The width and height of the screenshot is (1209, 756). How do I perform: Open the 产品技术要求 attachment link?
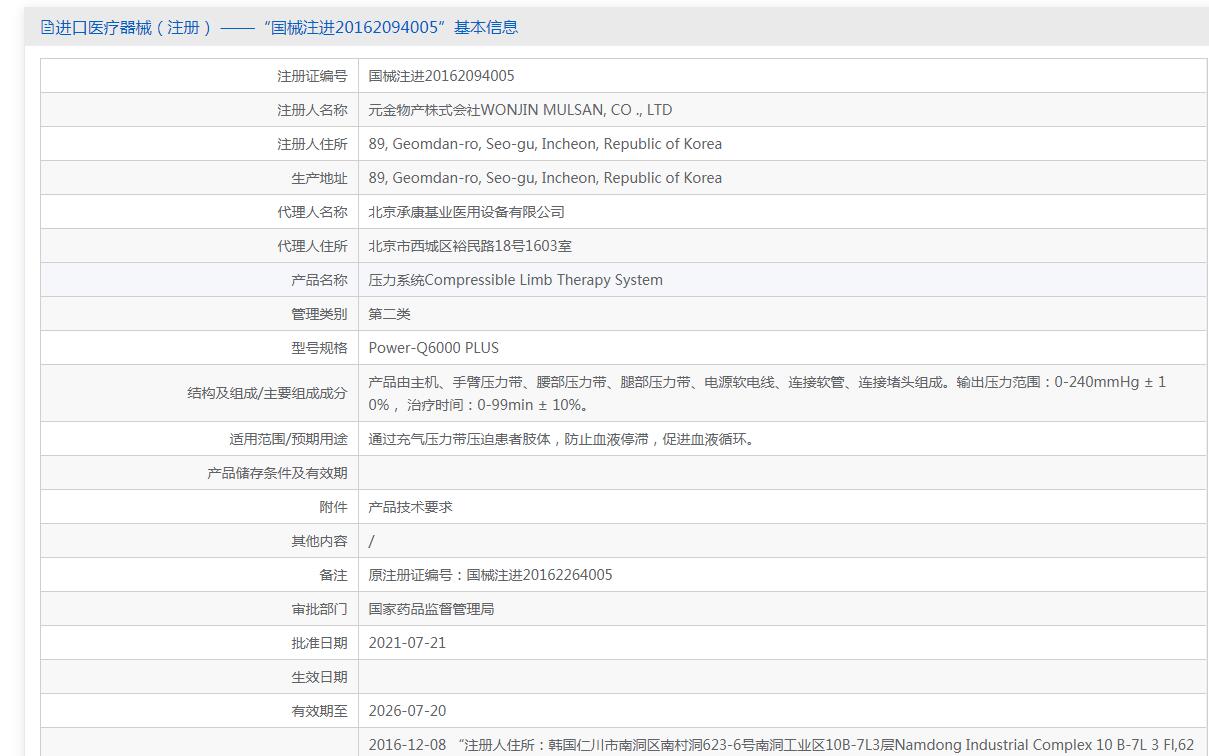click(410, 507)
